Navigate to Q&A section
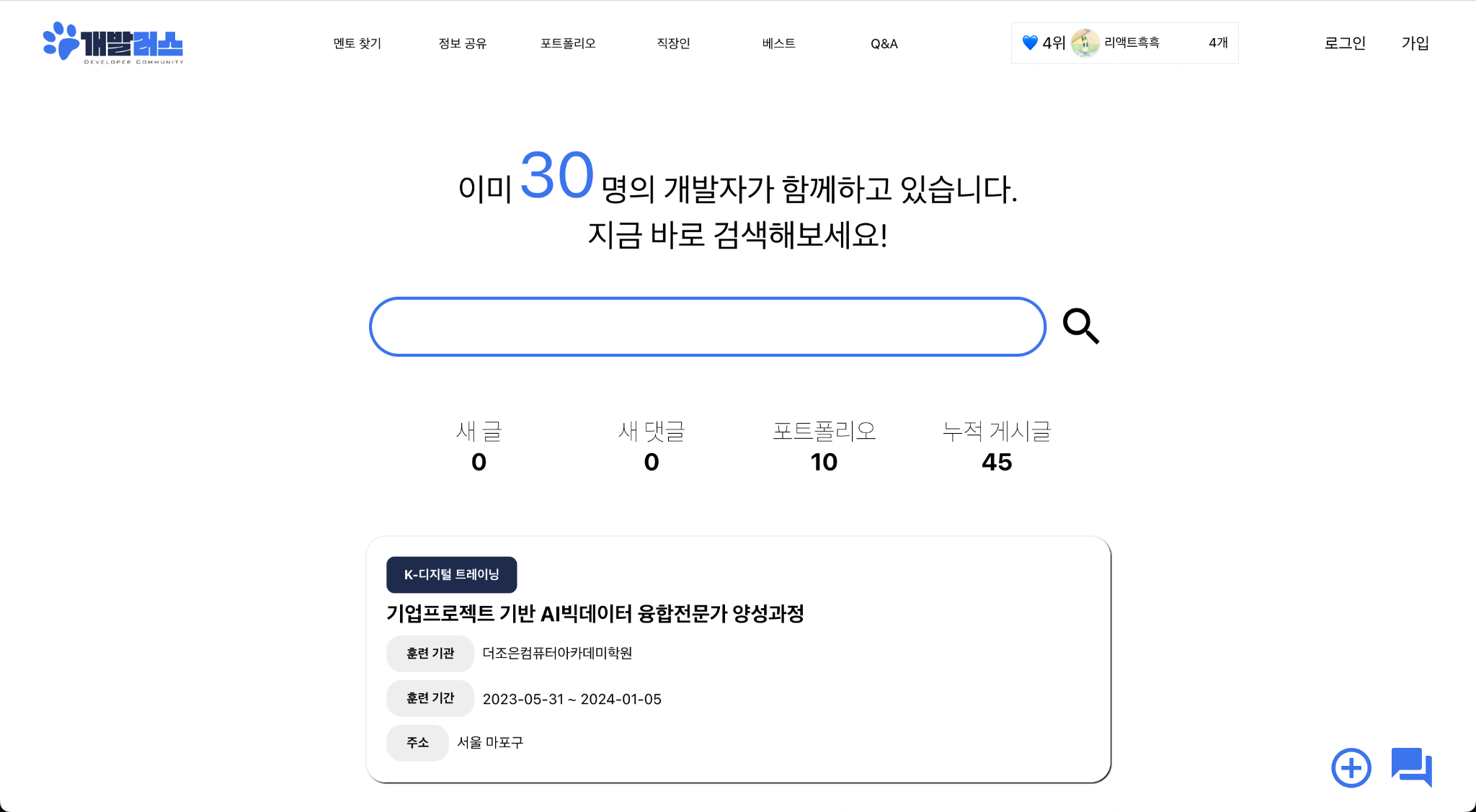The width and height of the screenshot is (1476, 812). pyautogui.click(x=884, y=44)
